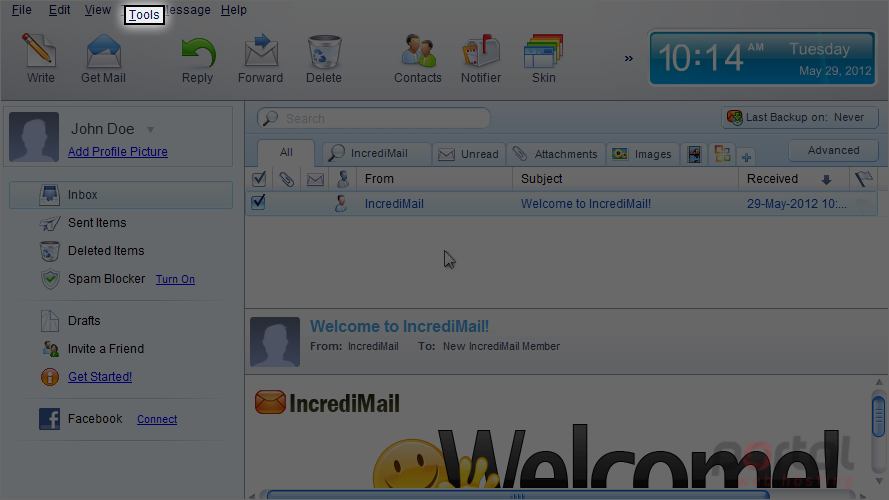Sort by the attachment paperclip column
Screen dimensions: 889x500
pyautogui.click(x=286, y=179)
